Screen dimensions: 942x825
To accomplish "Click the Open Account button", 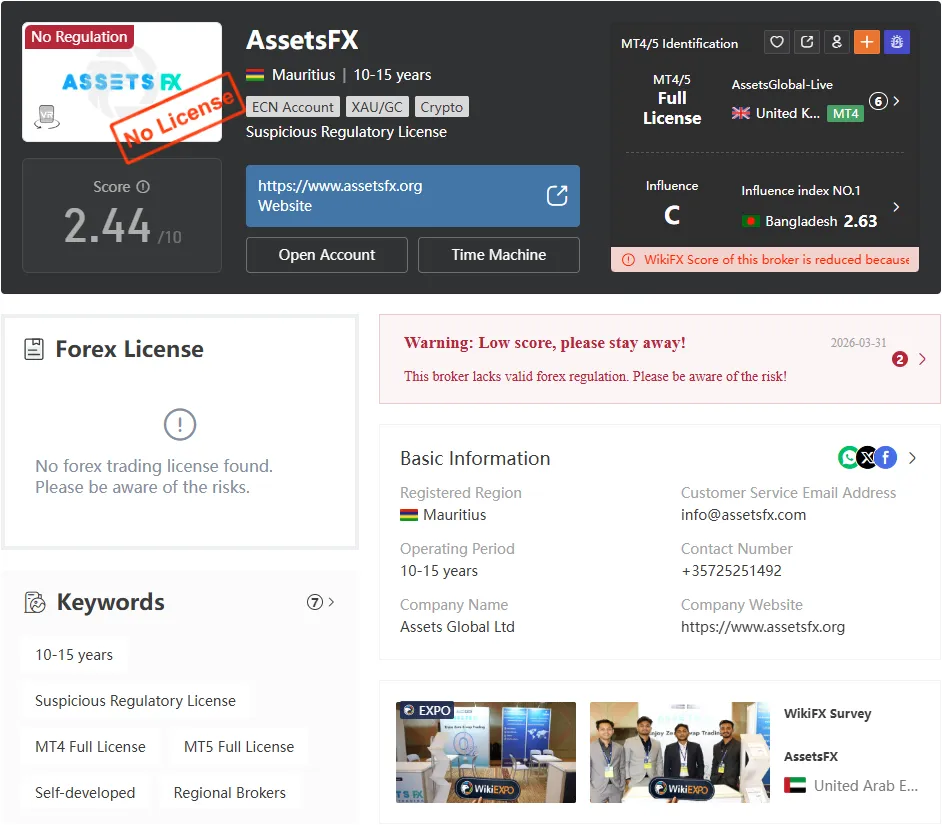I will 327,255.
